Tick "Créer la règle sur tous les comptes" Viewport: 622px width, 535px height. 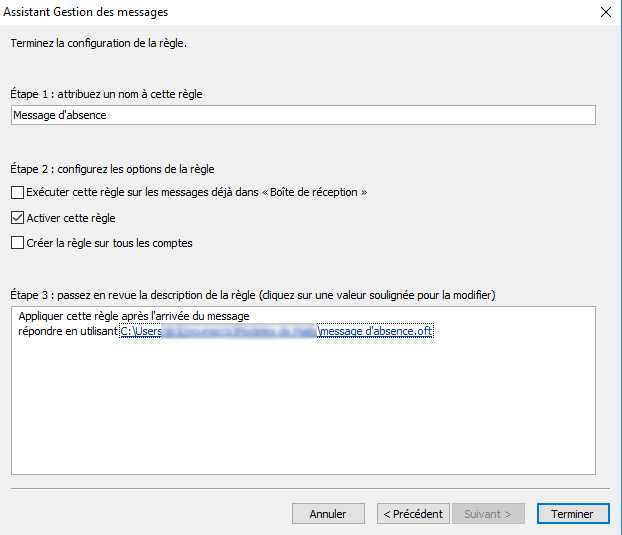(17, 242)
